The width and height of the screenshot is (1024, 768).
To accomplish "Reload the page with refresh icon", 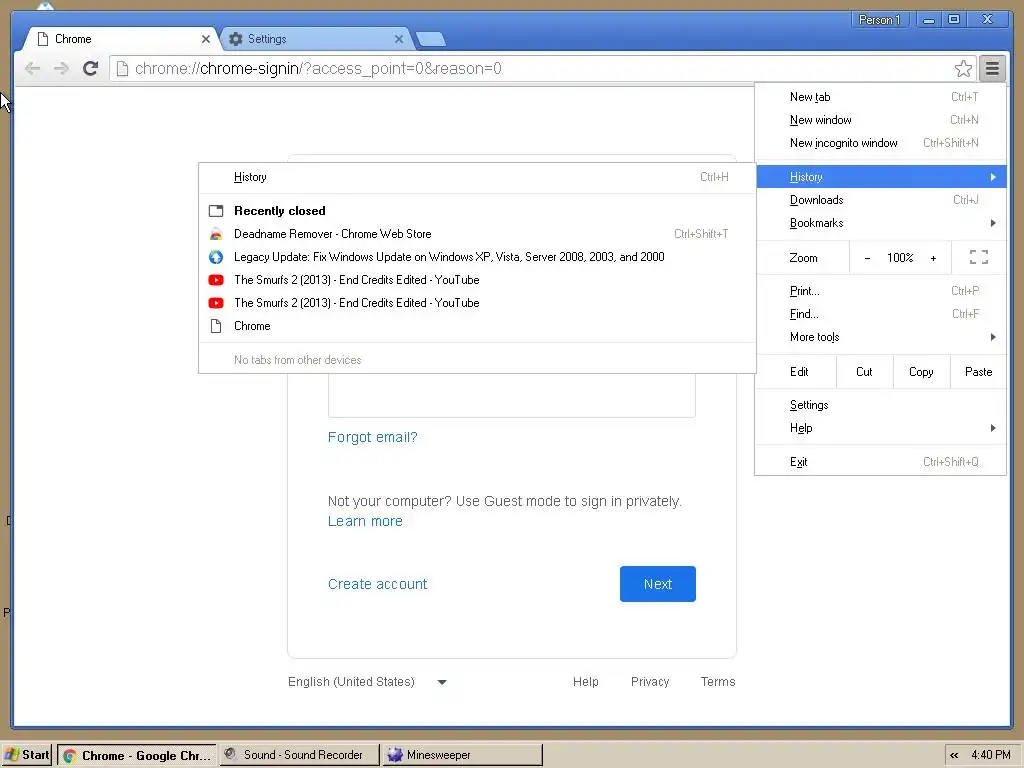I will 91,69.
